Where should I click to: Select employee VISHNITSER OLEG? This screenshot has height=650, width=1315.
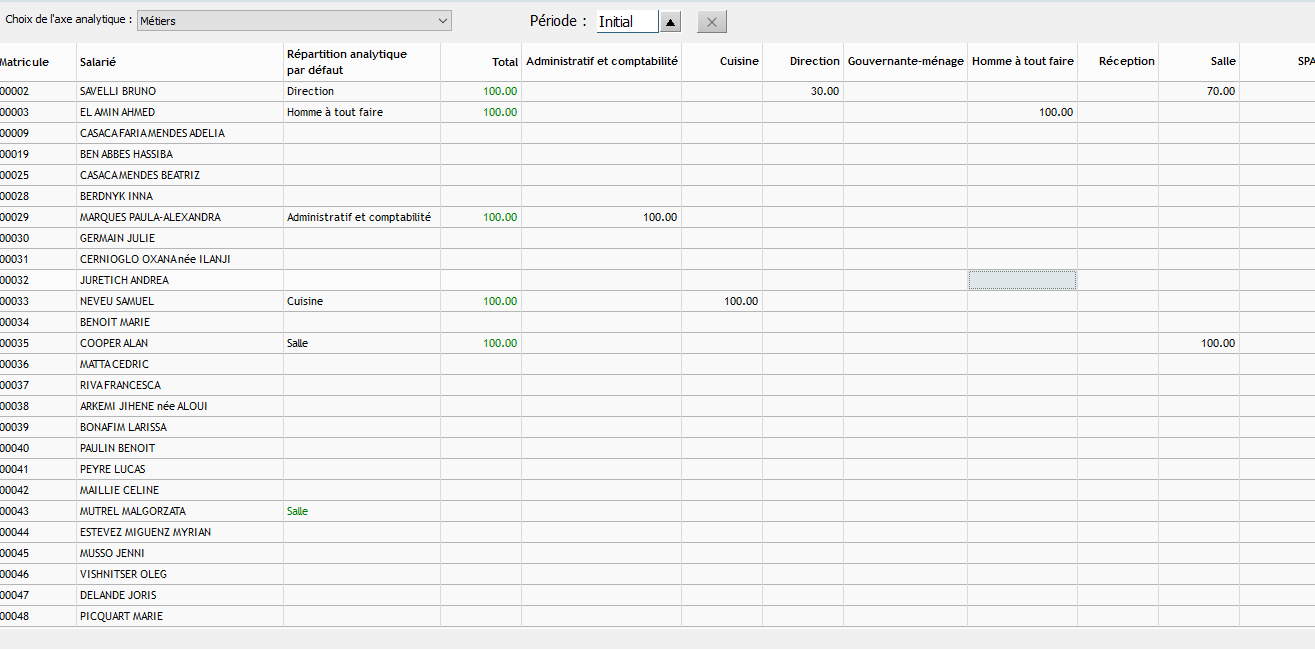123,574
